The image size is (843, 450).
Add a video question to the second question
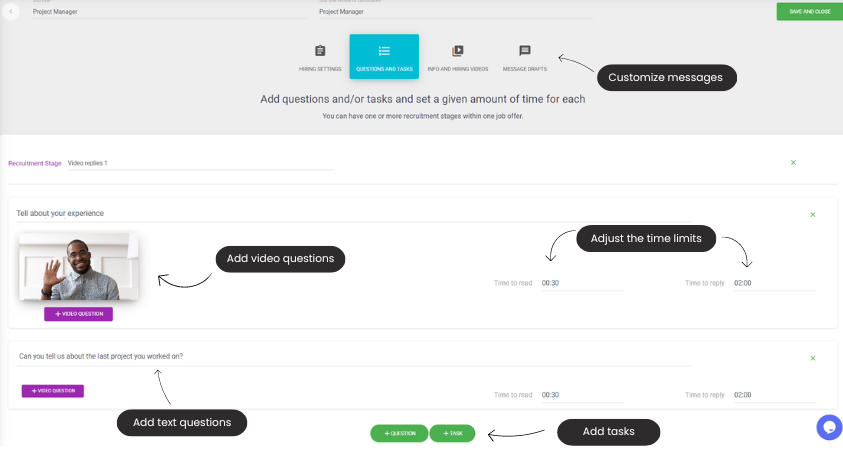click(53, 391)
